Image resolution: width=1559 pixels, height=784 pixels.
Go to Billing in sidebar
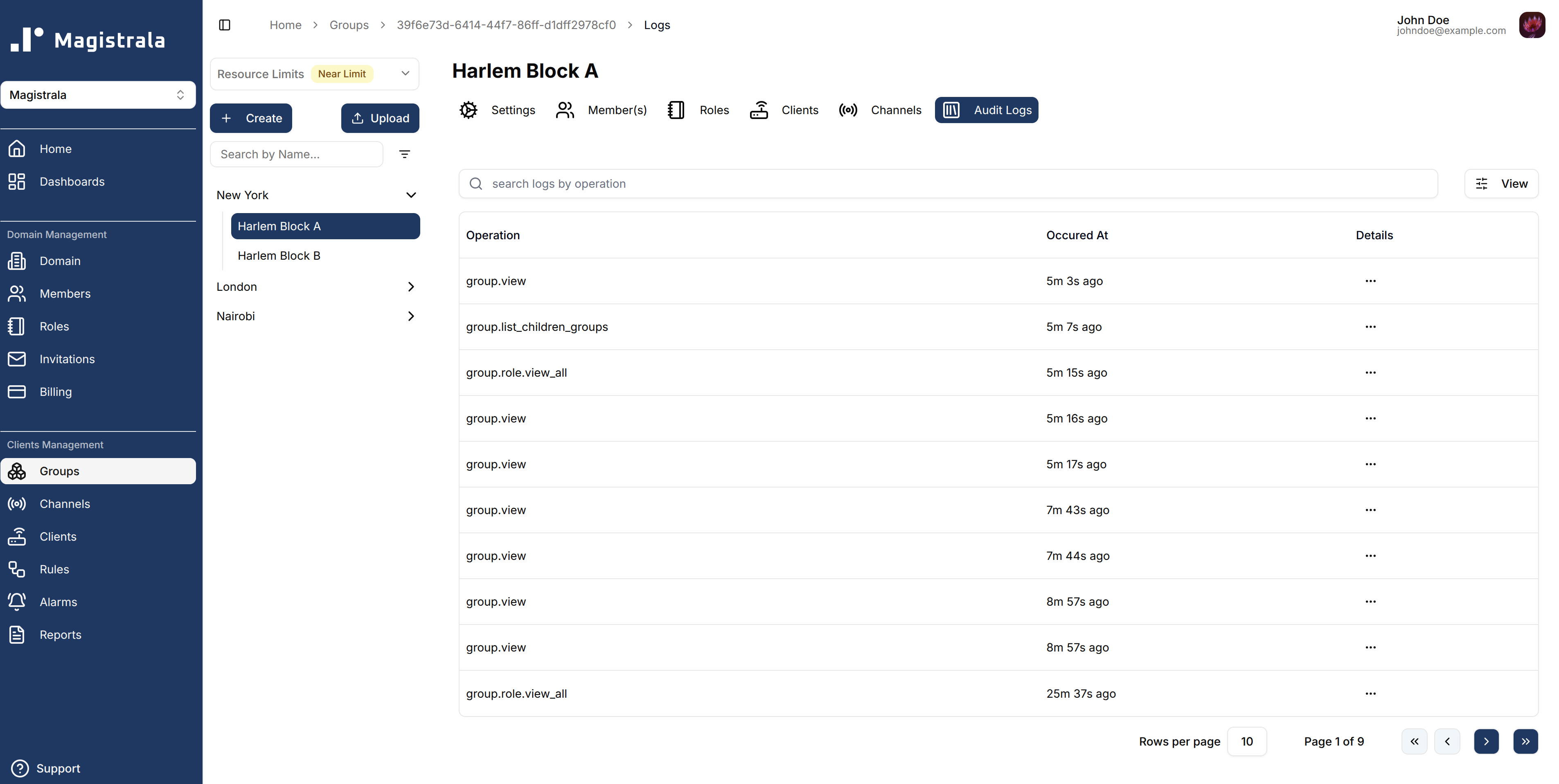[55, 391]
